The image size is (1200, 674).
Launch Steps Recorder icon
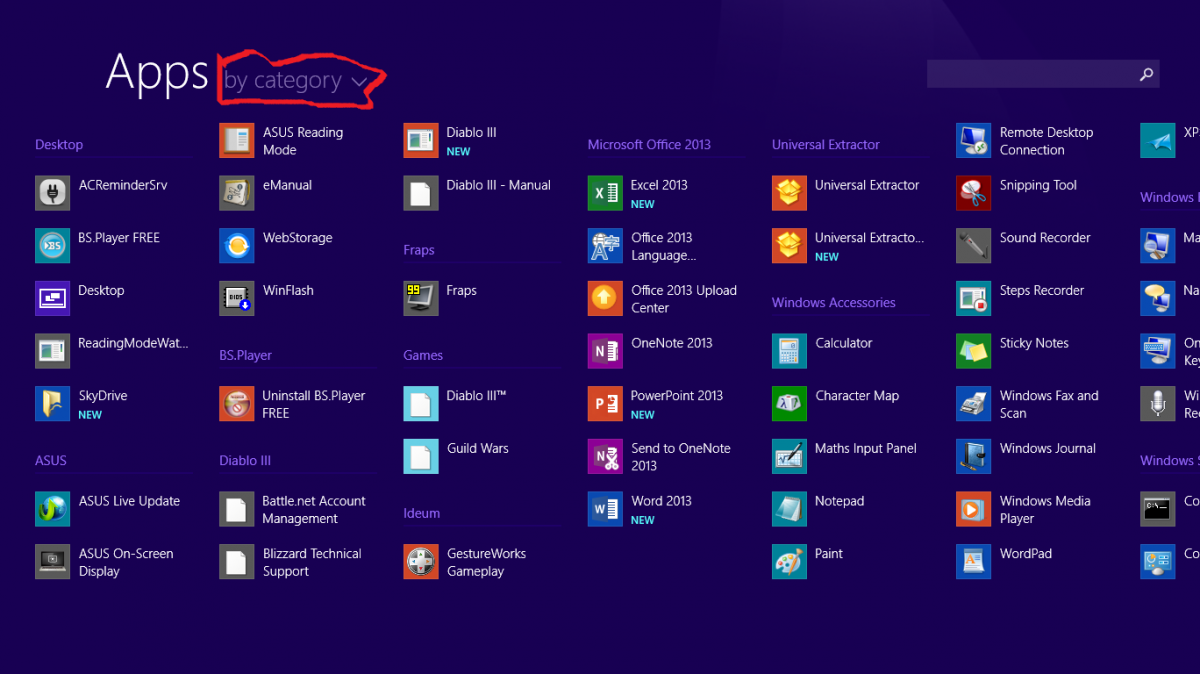(974, 298)
